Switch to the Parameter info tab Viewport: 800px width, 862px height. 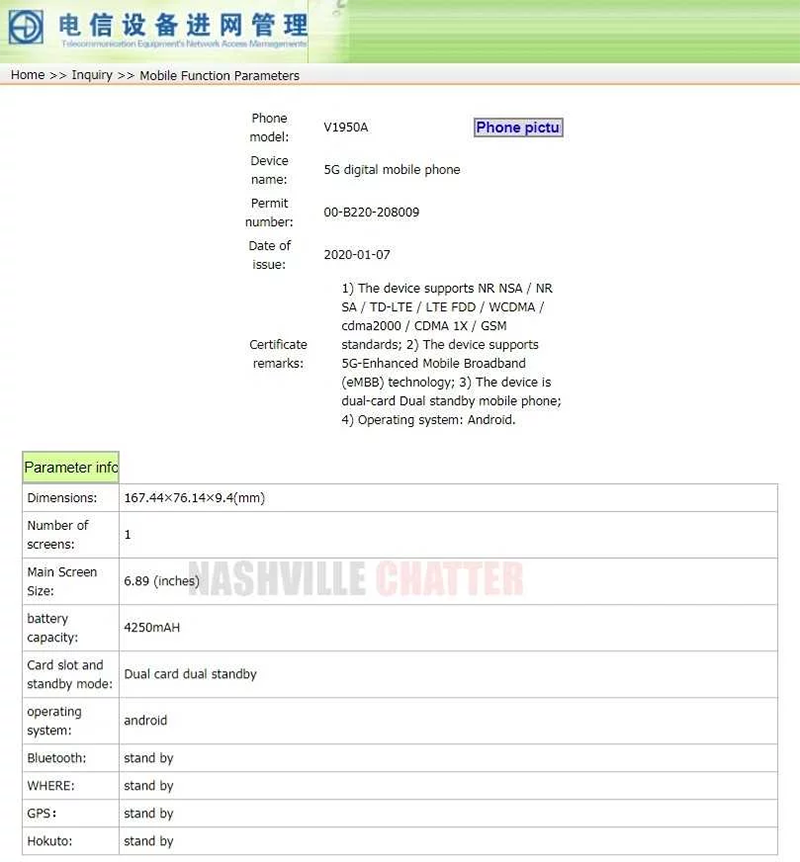tap(71, 467)
